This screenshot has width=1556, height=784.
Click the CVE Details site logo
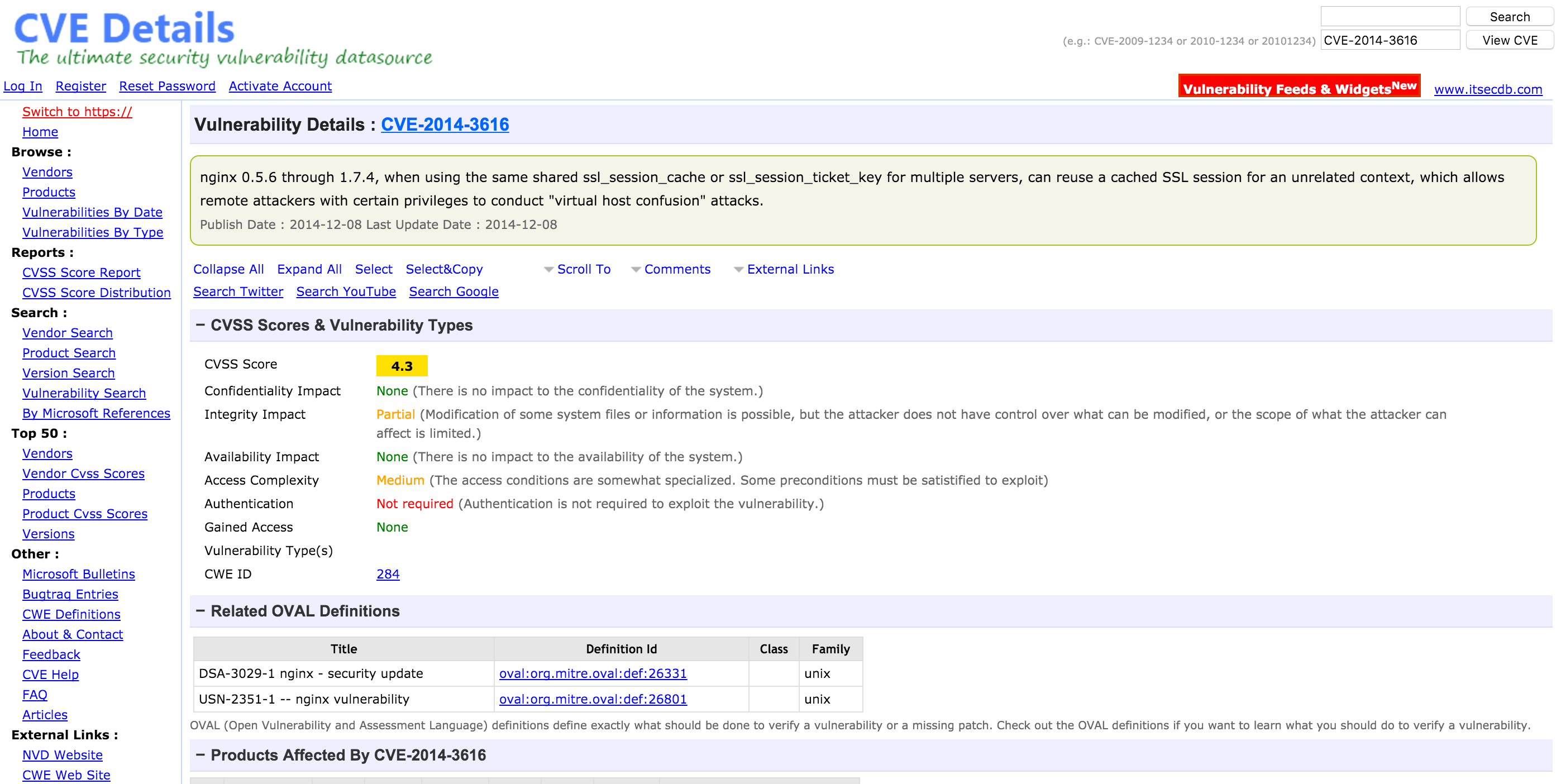(124, 28)
